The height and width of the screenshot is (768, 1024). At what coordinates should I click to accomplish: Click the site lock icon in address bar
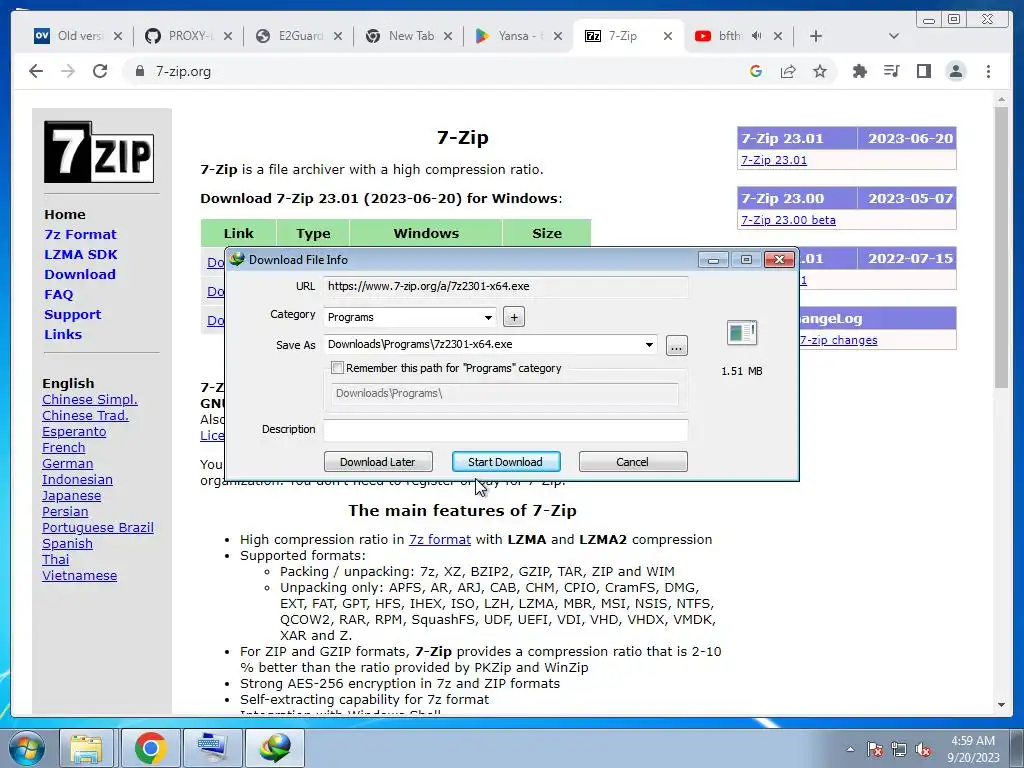point(139,71)
